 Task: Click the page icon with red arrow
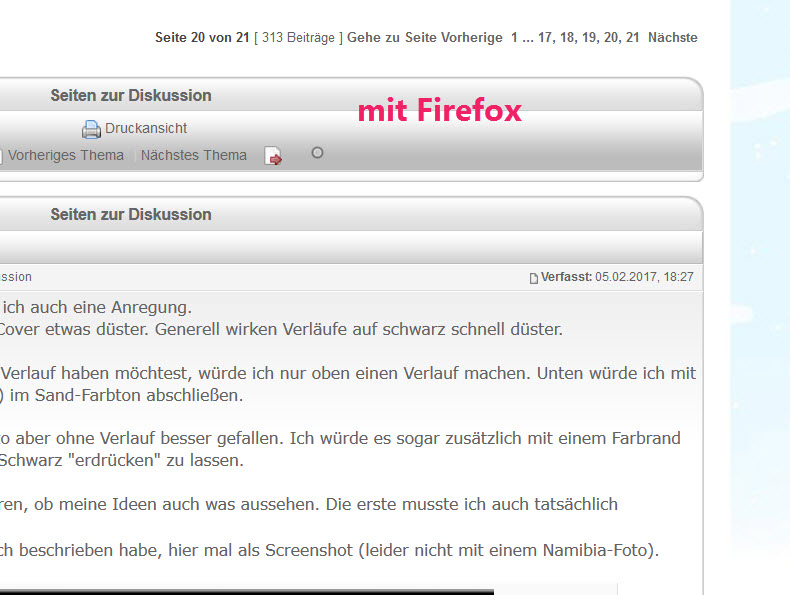pos(273,156)
